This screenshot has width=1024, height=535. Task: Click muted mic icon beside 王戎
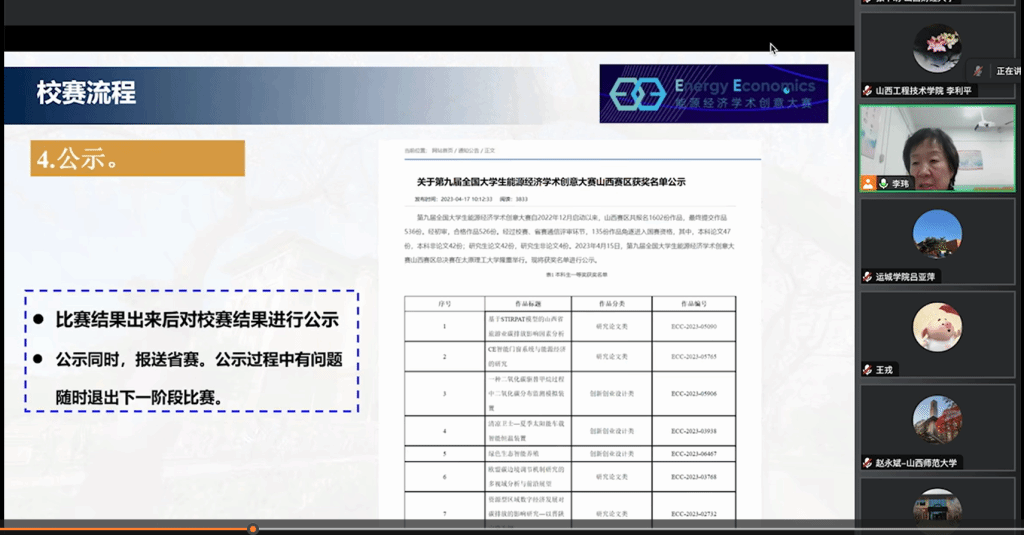(867, 369)
